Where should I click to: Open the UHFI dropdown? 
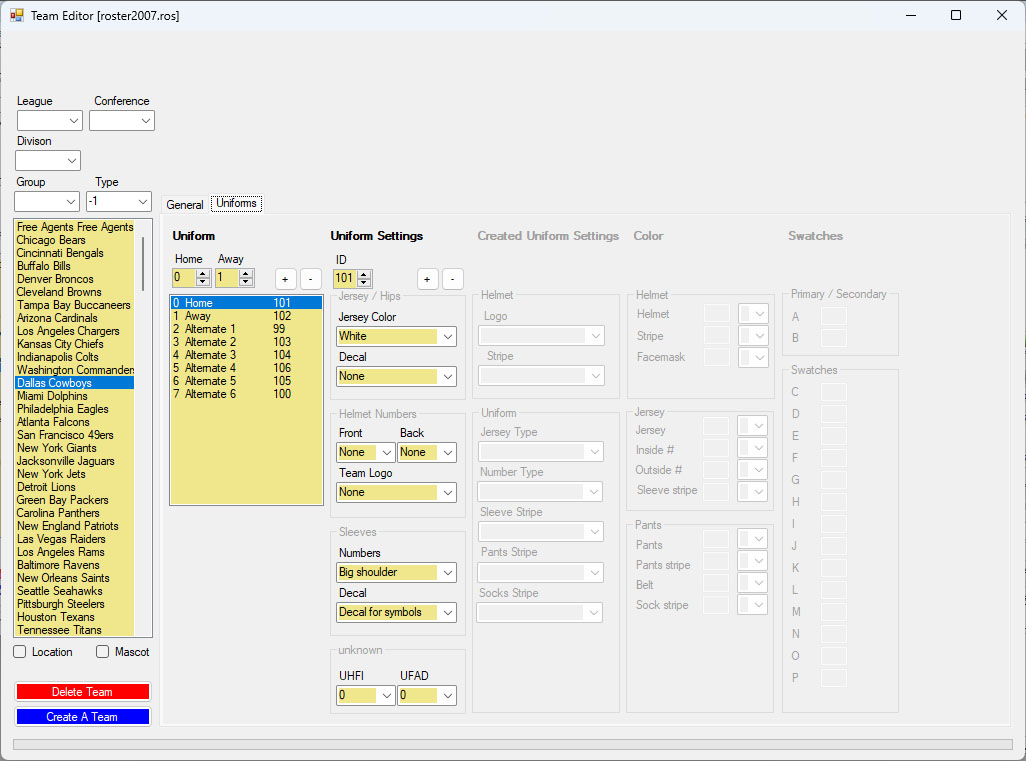(366, 695)
